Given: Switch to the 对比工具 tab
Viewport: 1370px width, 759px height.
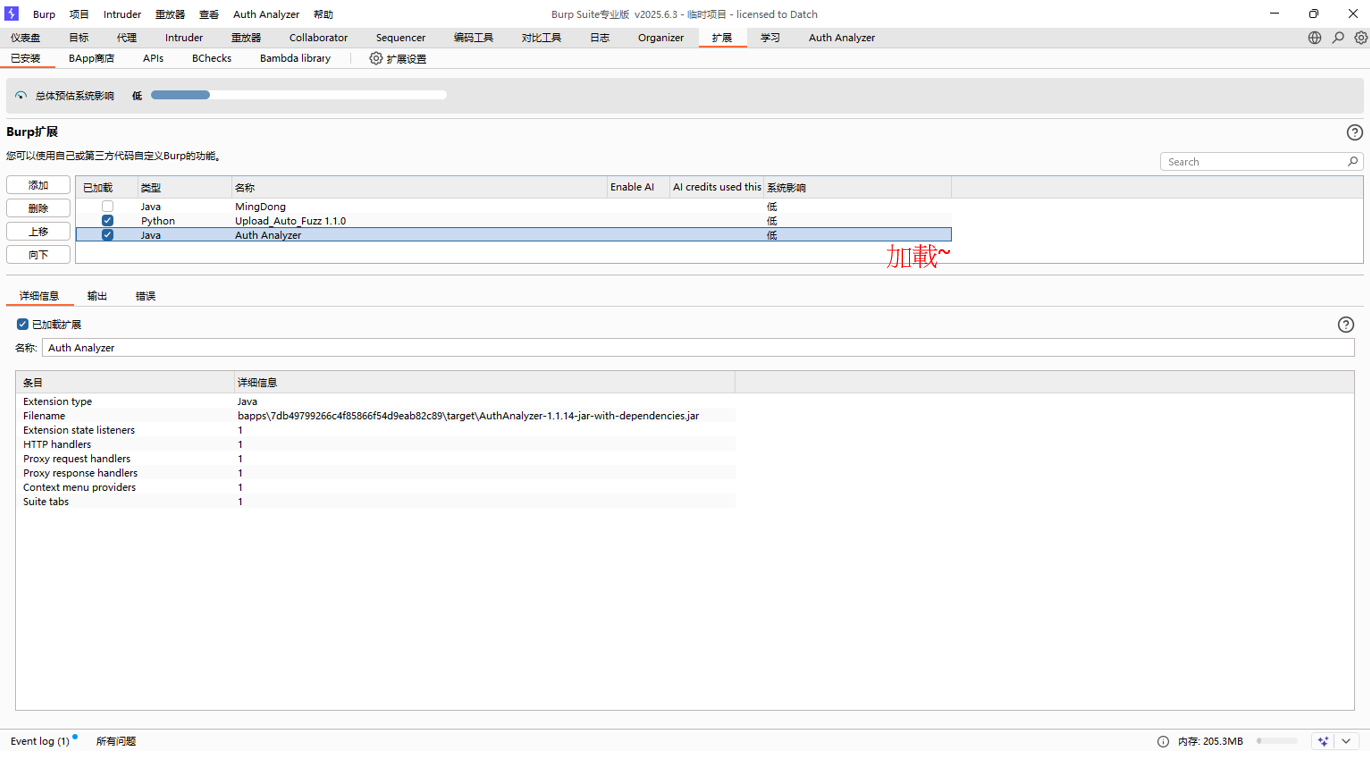Looking at the screenshot, I should (541, 37).
